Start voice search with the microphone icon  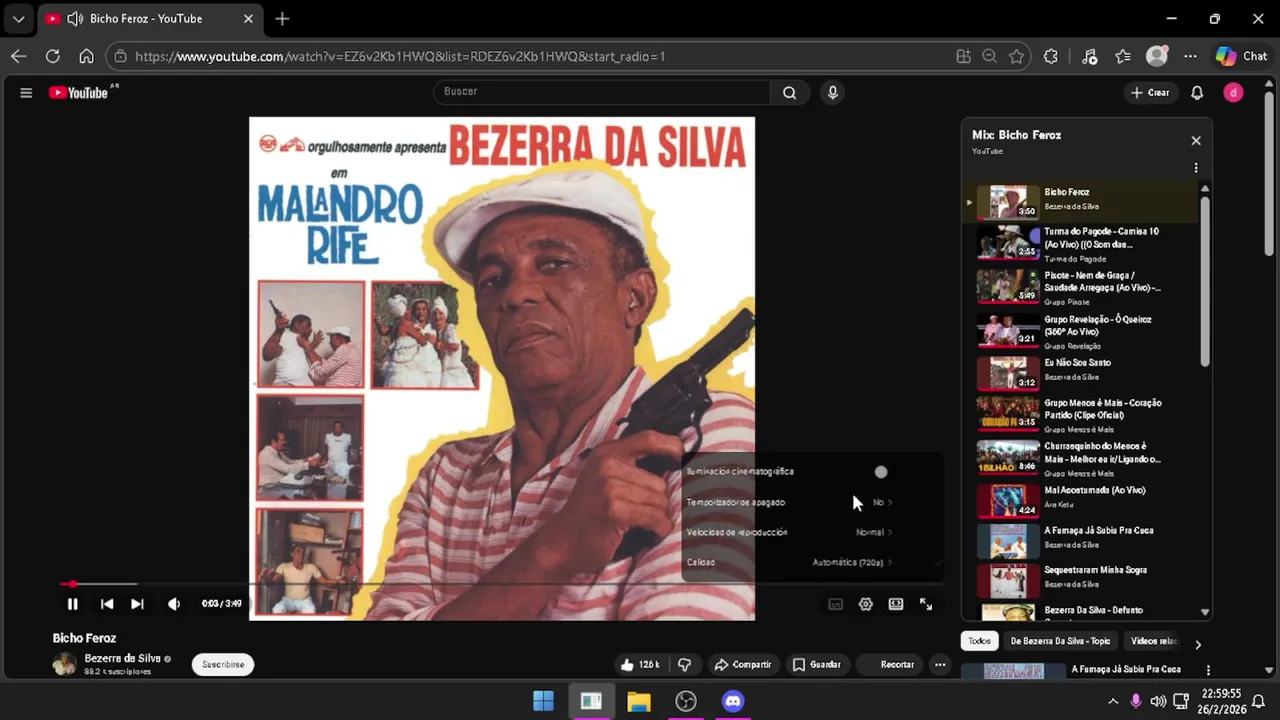click(x=832, y=93)
